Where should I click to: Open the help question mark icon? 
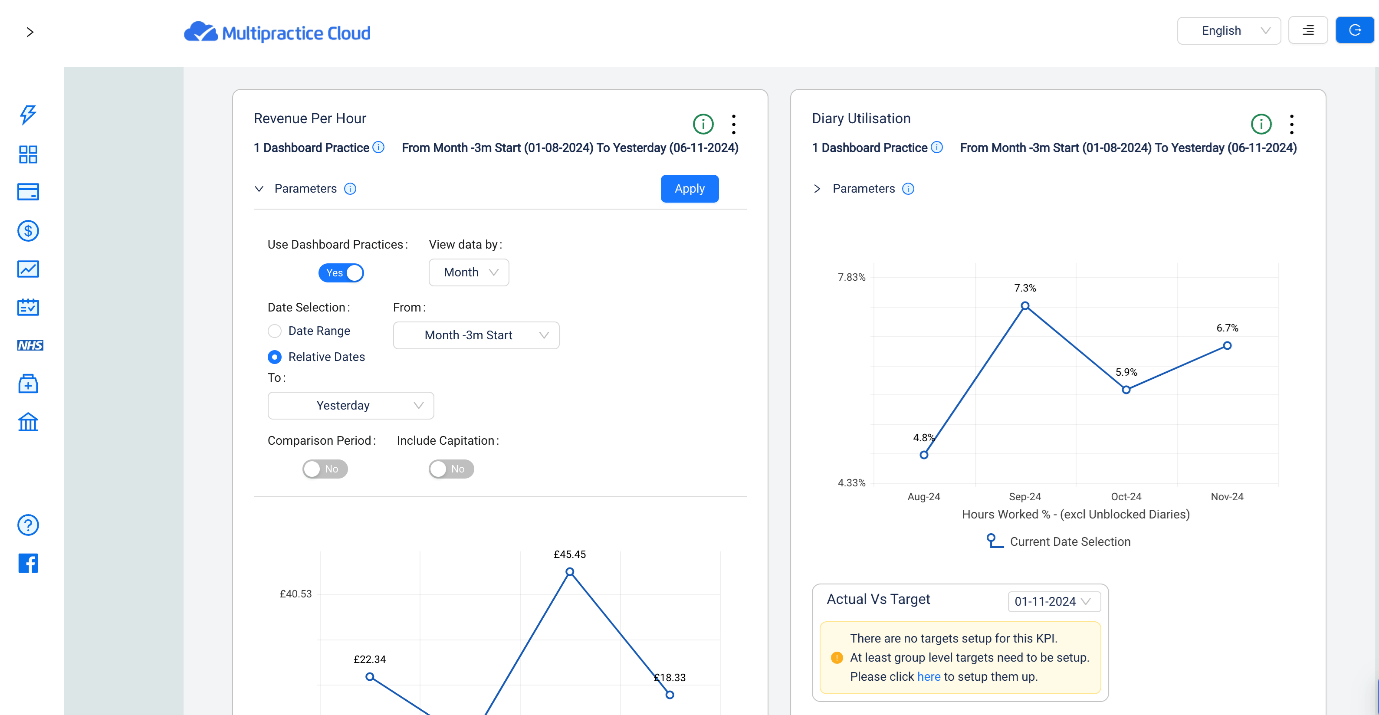pos(28,525)
